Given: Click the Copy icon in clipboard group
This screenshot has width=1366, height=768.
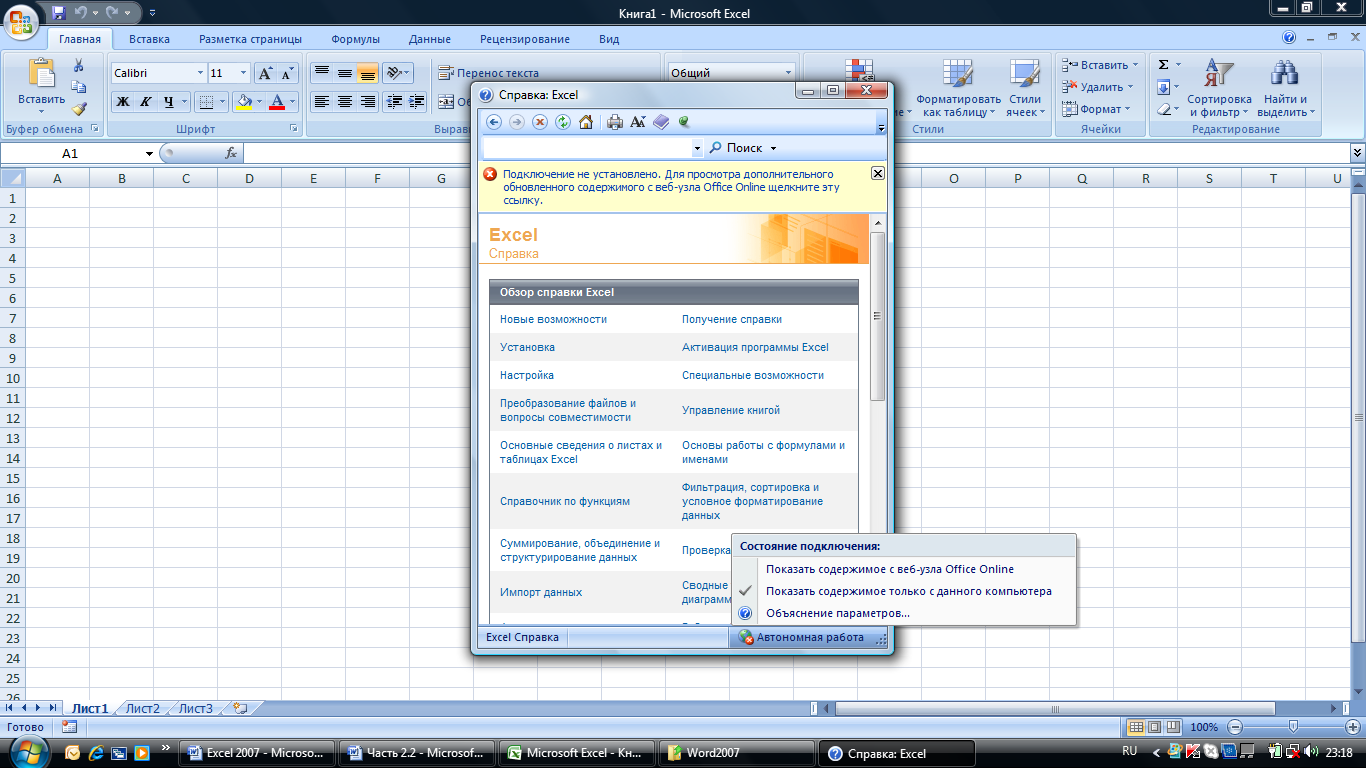Looking at the screenshot, I should (79, 87).
